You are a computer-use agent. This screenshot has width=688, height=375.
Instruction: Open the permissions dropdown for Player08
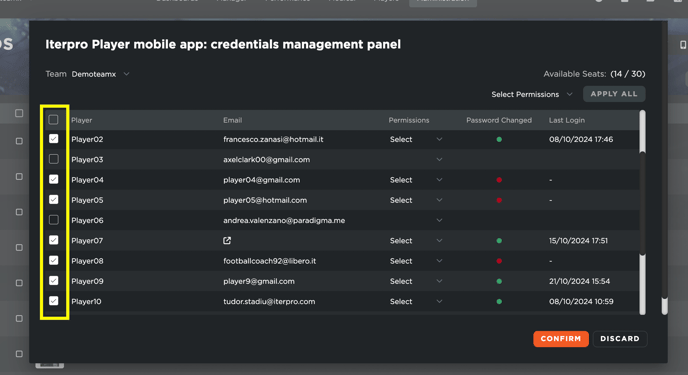click(x=416, y=261)
